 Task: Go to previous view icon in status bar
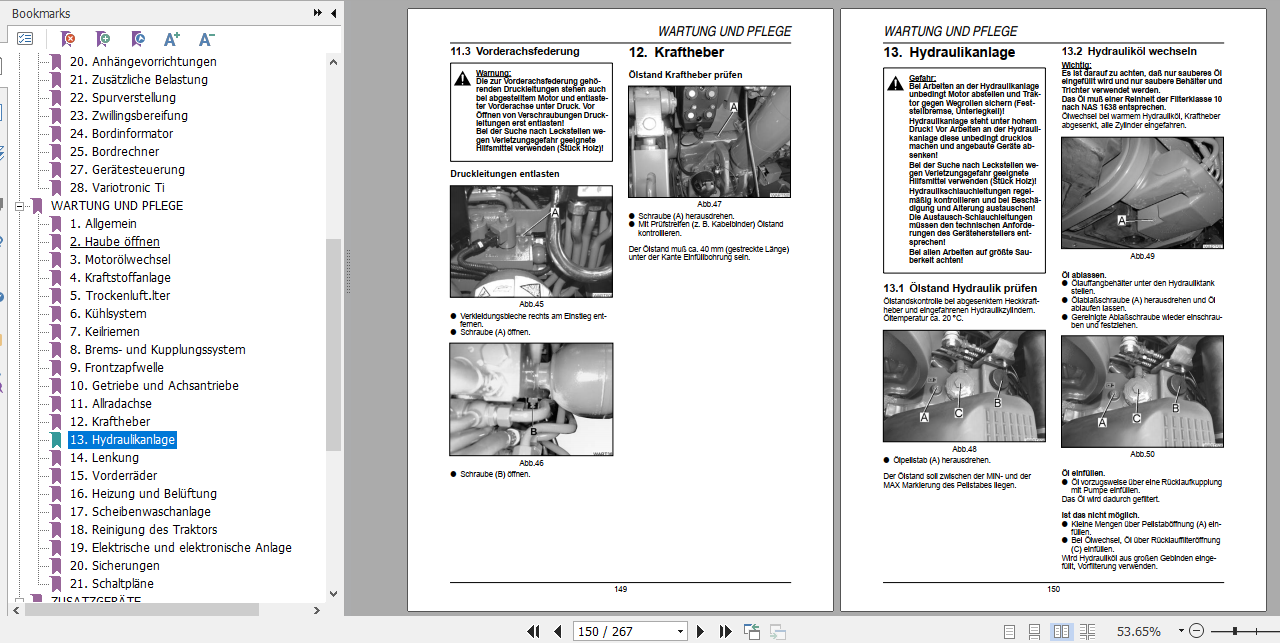click(752, 631)
